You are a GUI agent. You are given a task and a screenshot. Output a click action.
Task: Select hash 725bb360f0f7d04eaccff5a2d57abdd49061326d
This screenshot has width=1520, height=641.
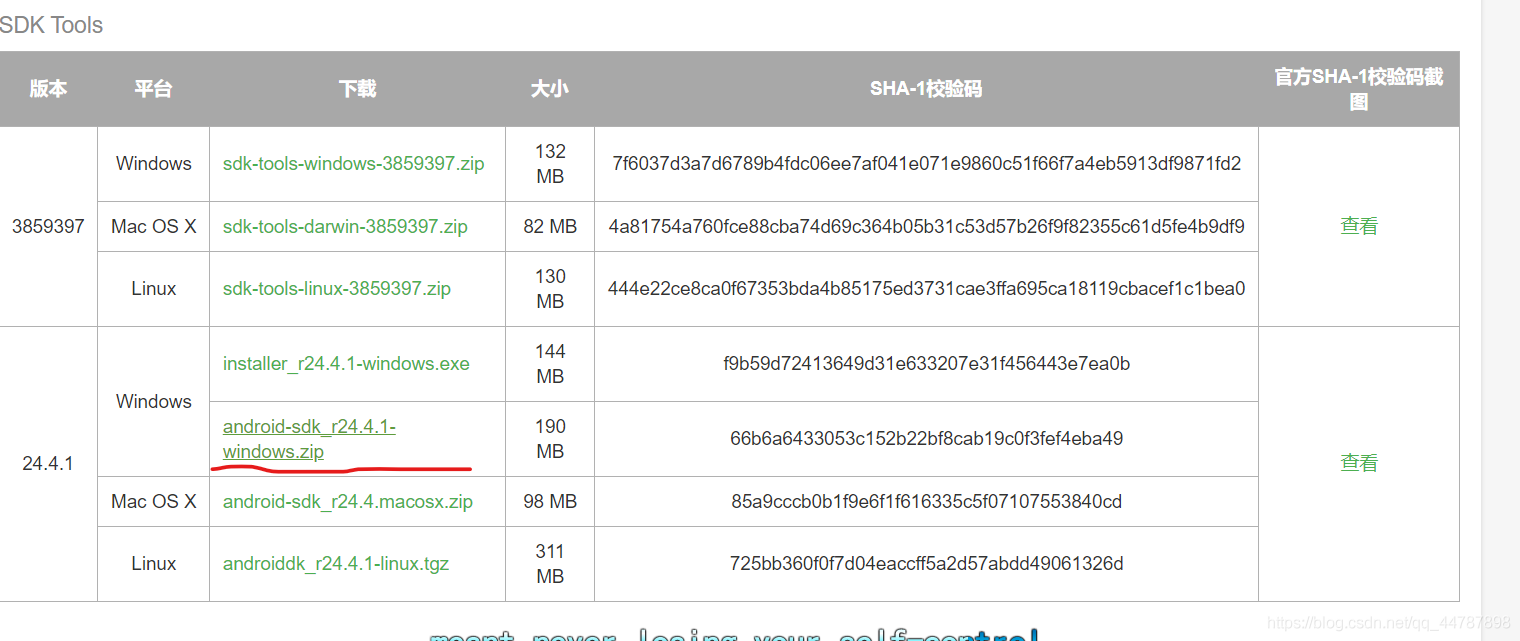pyautogui.click(x=926, y=563)
